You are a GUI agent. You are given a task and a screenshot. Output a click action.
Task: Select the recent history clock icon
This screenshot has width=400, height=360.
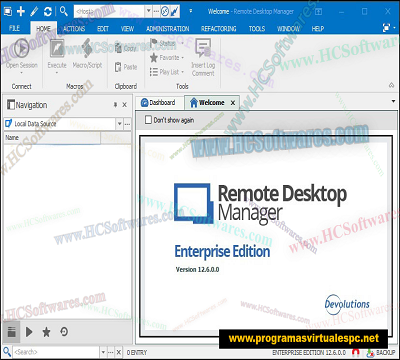click(x=64, y=332)
